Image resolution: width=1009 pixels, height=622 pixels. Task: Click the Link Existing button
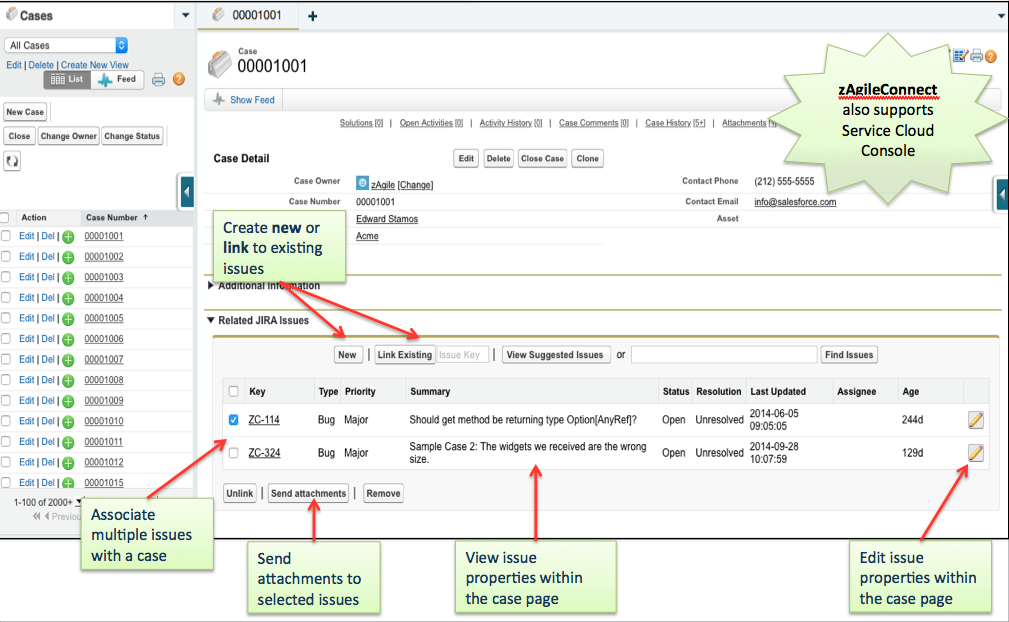[405, 354]
